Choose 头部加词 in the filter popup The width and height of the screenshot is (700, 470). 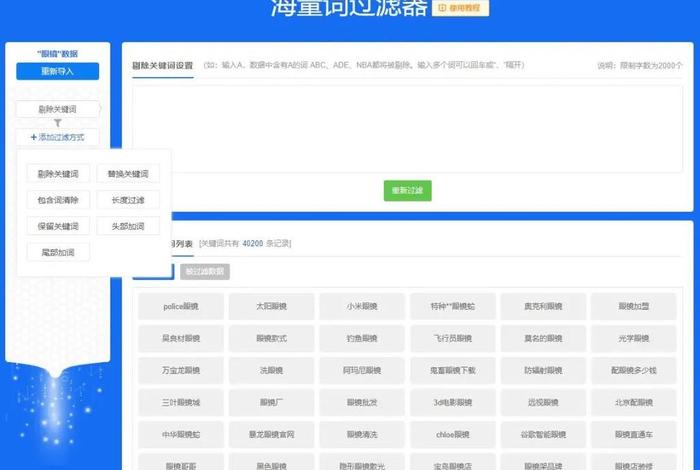coord(128,226)
